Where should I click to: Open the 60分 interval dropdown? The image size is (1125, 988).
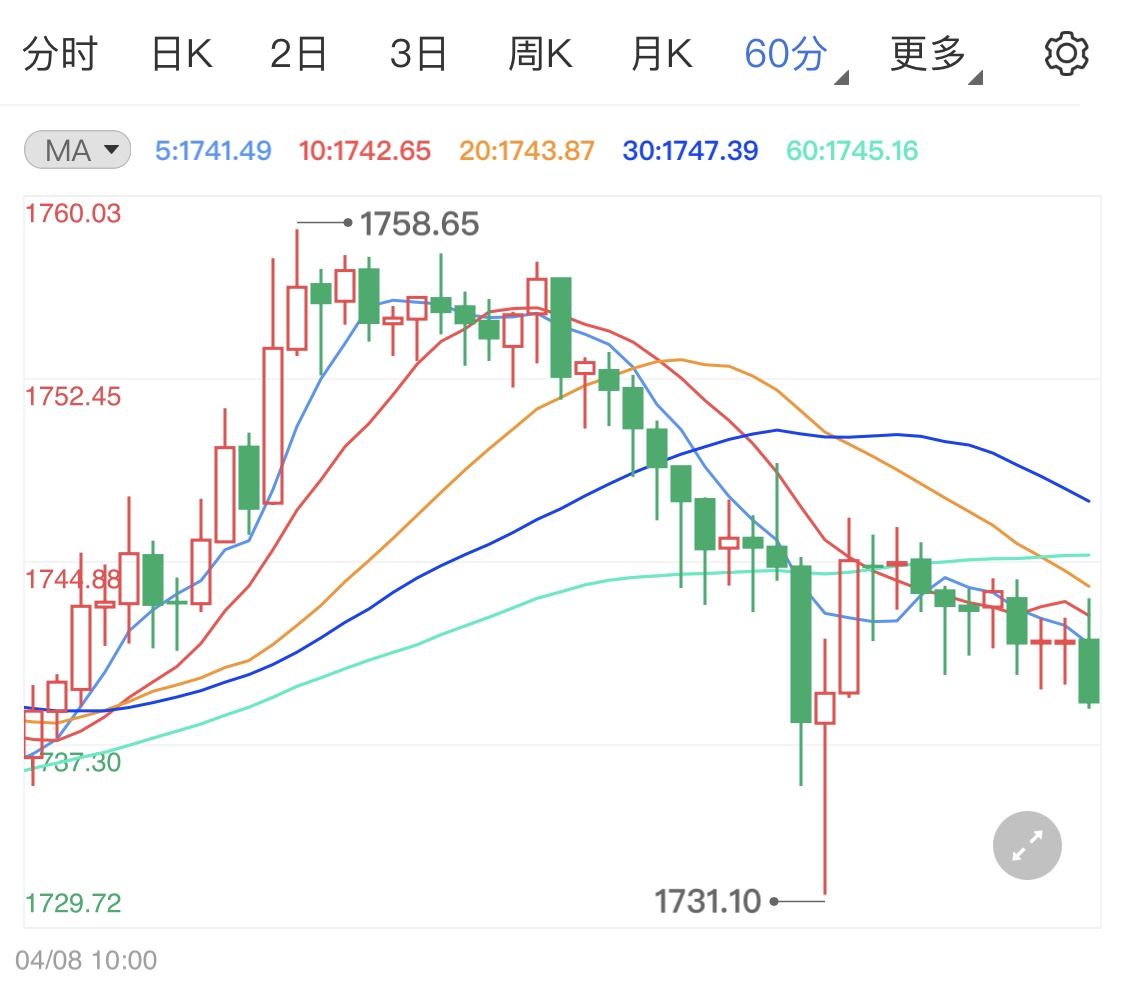tap(795, 56)
